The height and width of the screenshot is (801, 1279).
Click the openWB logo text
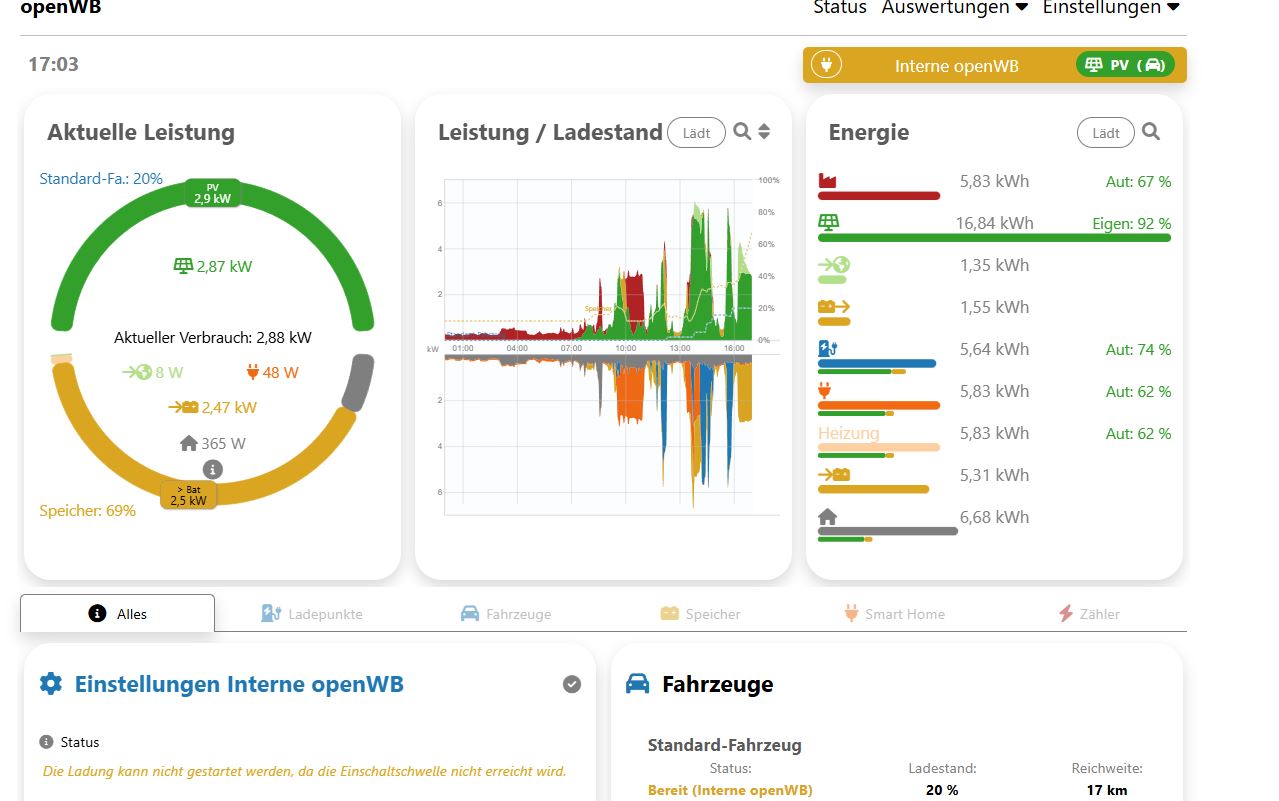tap(61, 8)
